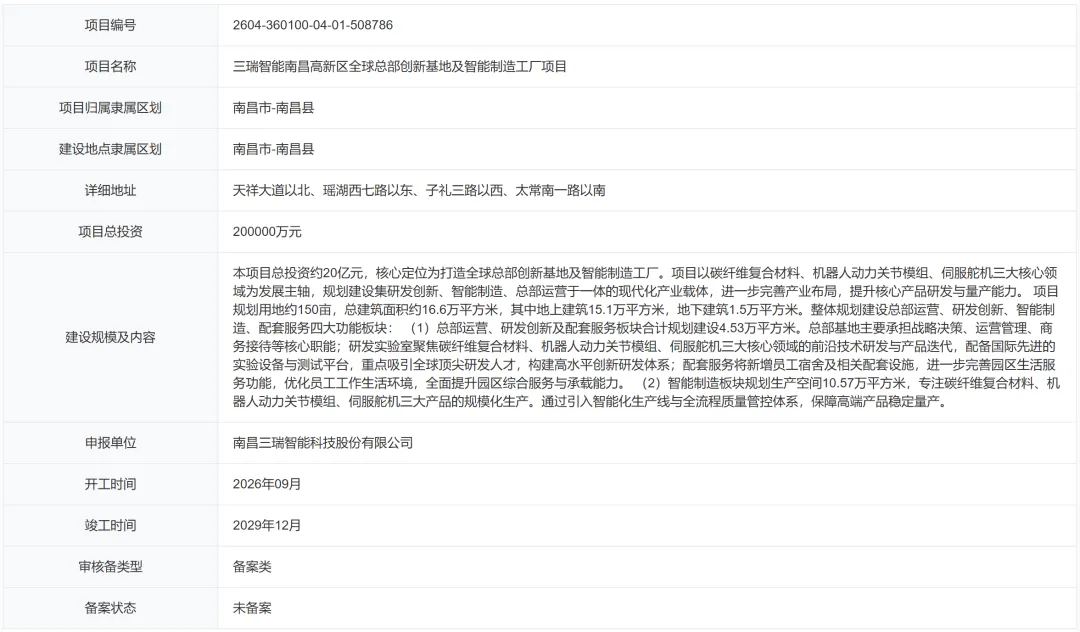Select the 竣工时间 label cell
Image resolution: width=1080 pixels, height=632 pixels.
[110, 525]
